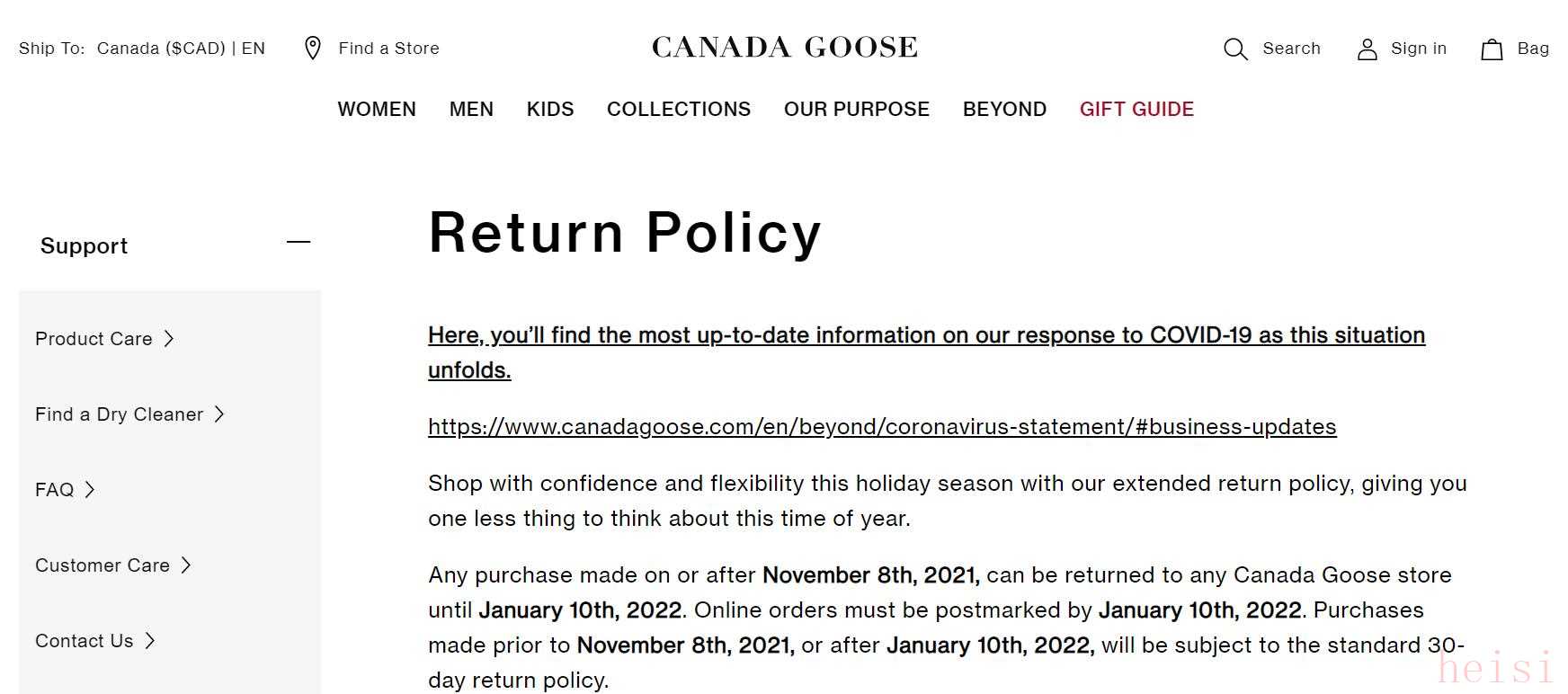Click the FAQ chevron arrow

coord(90,490)
